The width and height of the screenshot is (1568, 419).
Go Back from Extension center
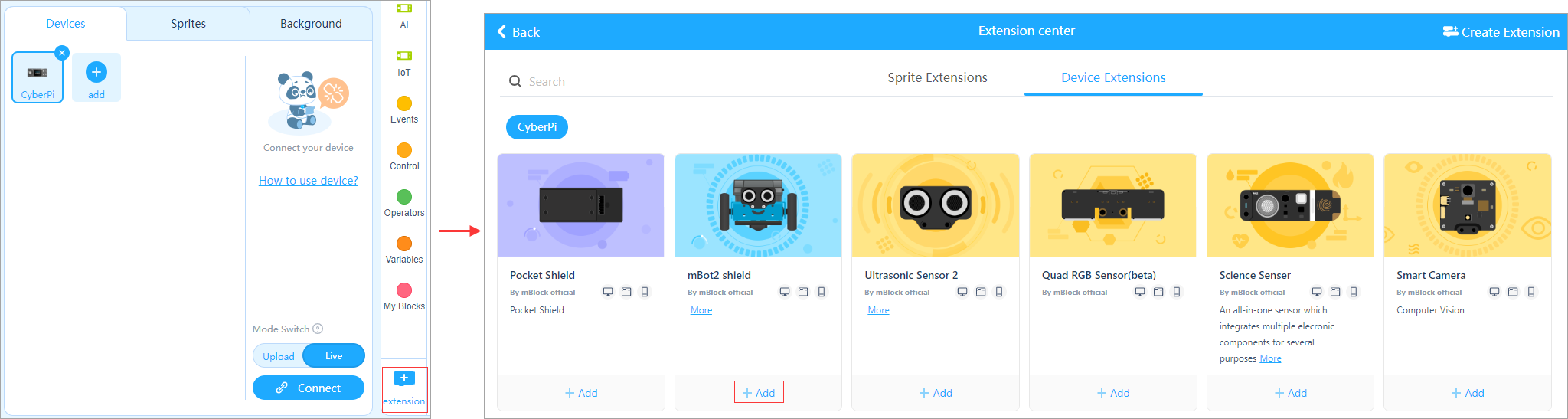[518, 31]
